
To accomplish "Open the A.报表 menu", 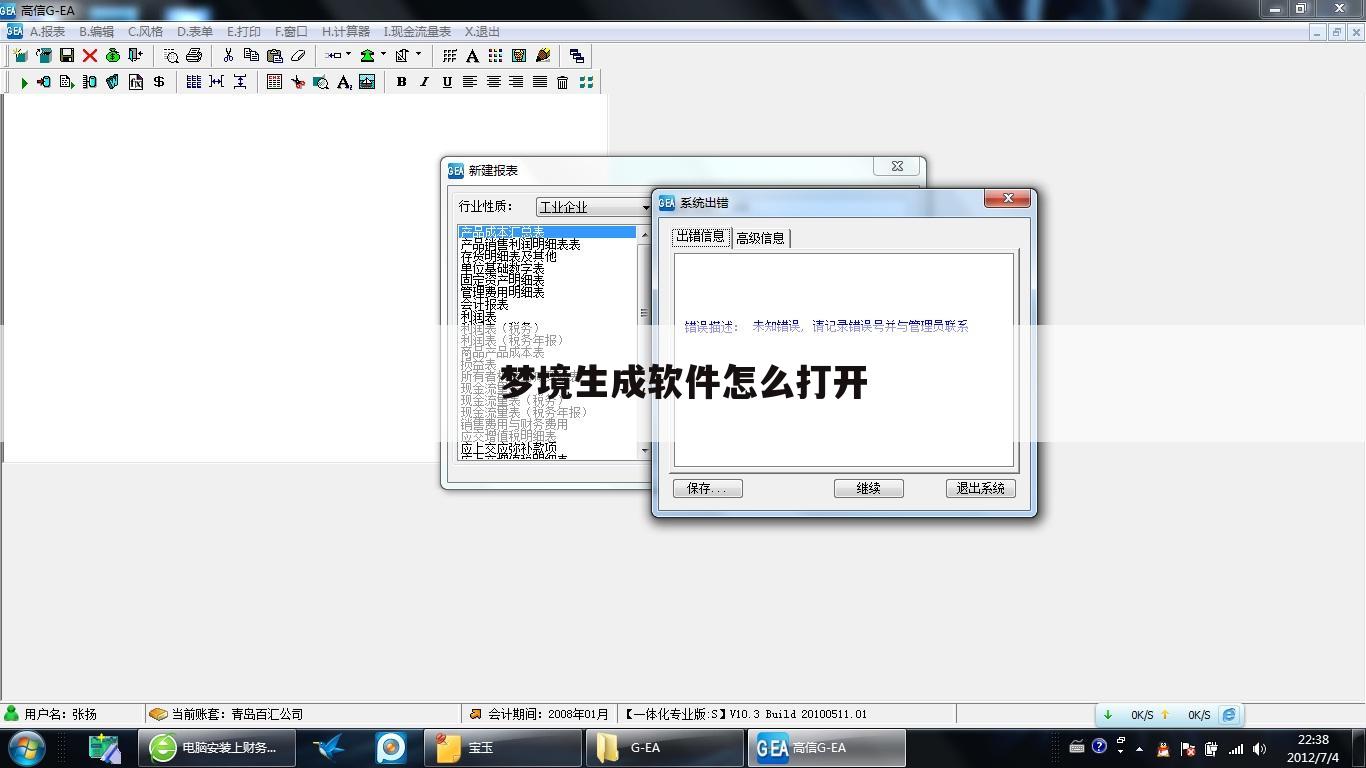I will point(47,32).
